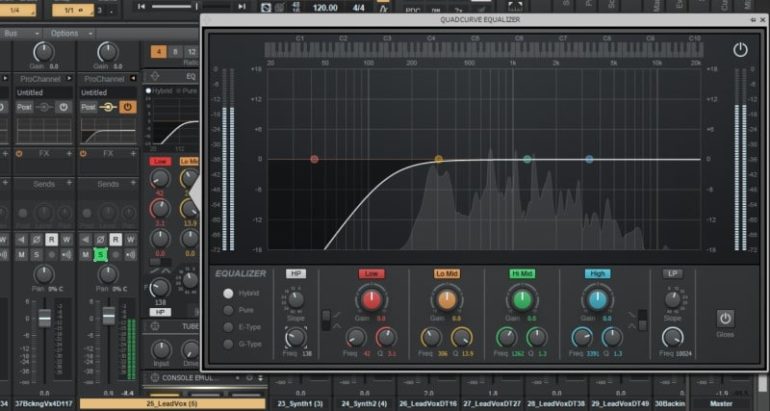770x411 pixels.
Task: Select the G-Type equalizer mode
Action: point(228,344)
